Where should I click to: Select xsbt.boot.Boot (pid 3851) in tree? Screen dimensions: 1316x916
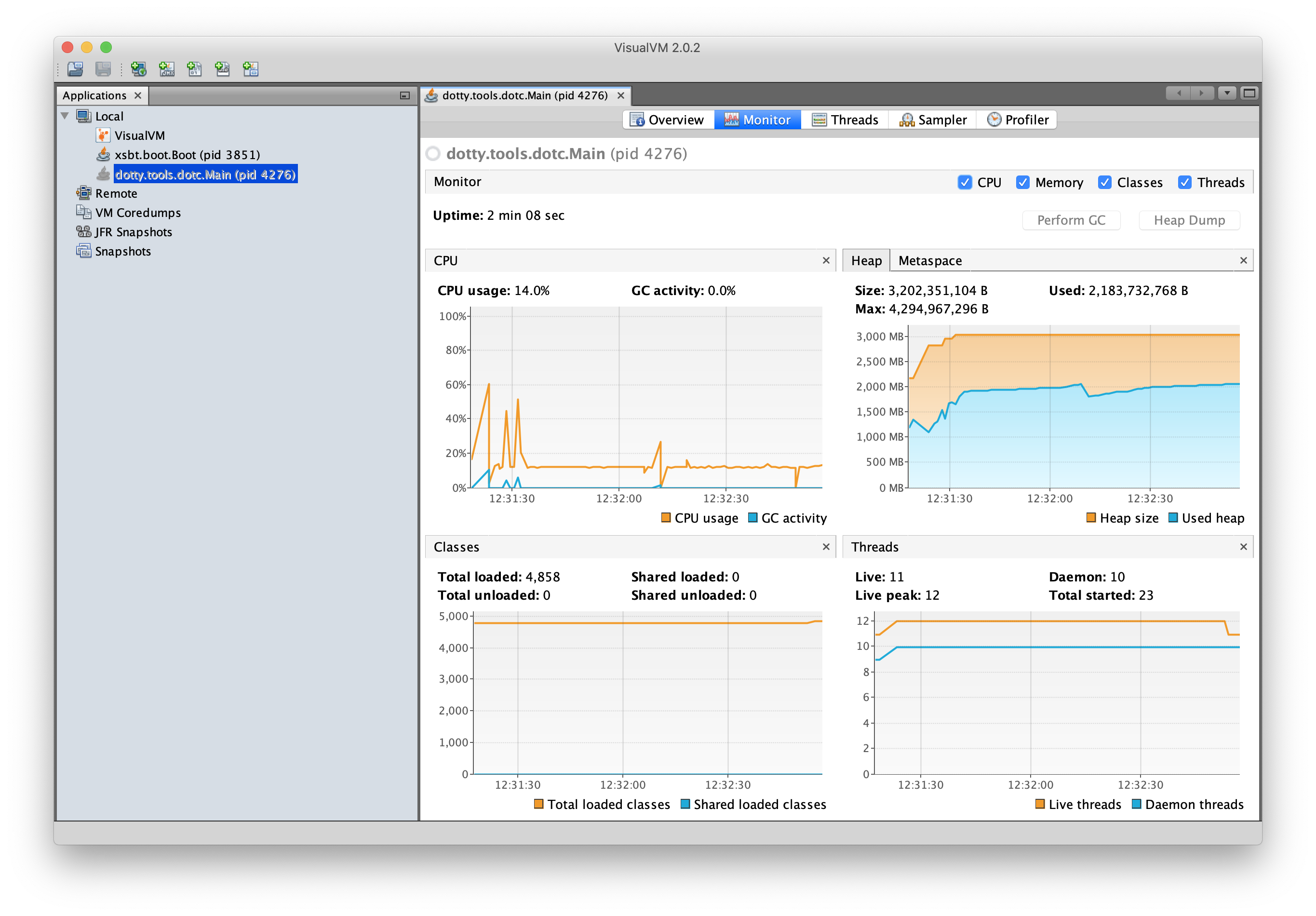[188, 155]
